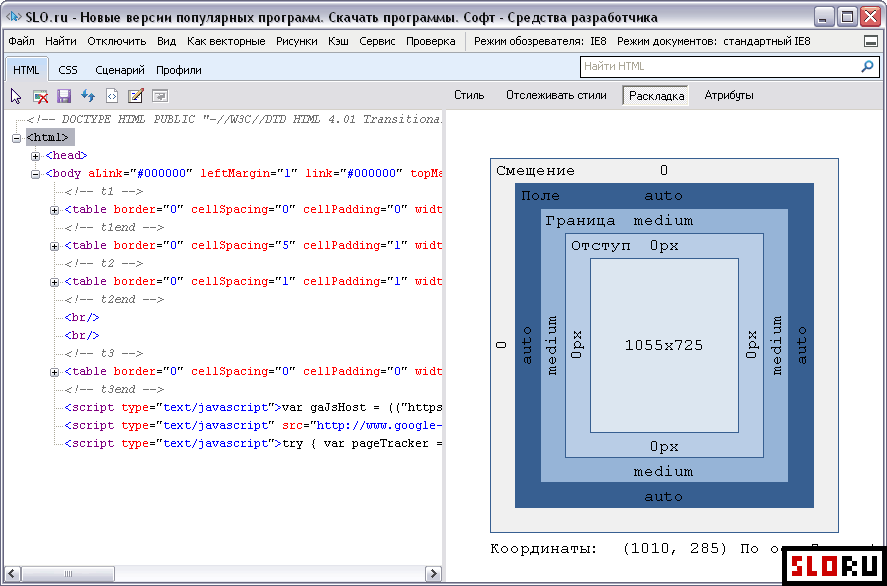Viewport: 887px width, 586px height.
Task: Click the magnifier search icon in Найти HTML
Action: tap(867, 67)
